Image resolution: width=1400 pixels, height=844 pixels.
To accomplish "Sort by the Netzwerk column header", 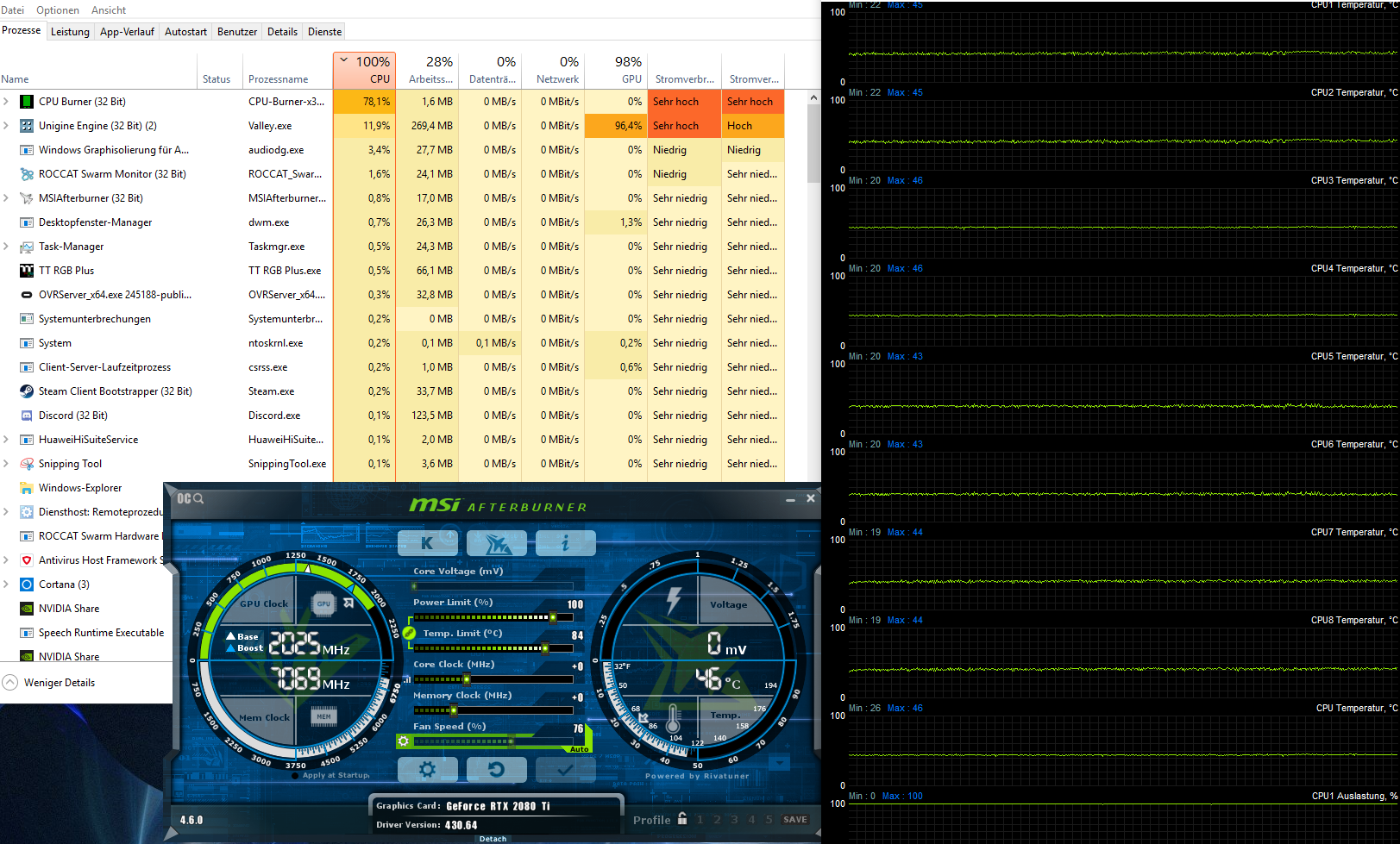I will click(x=553, y=70).
